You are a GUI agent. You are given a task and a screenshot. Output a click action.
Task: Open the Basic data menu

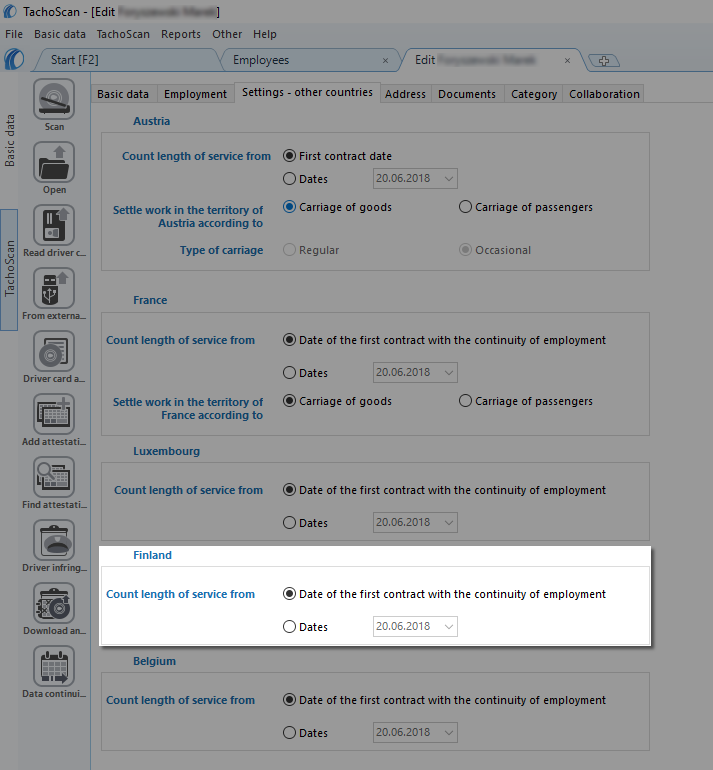click(60, 34)
